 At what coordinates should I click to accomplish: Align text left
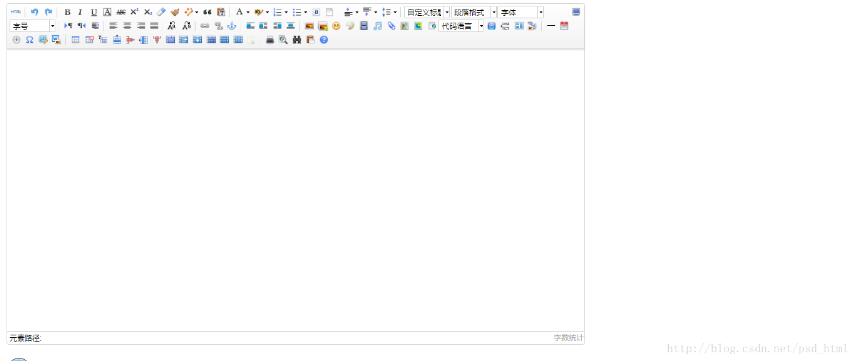[x=113, y=26]
